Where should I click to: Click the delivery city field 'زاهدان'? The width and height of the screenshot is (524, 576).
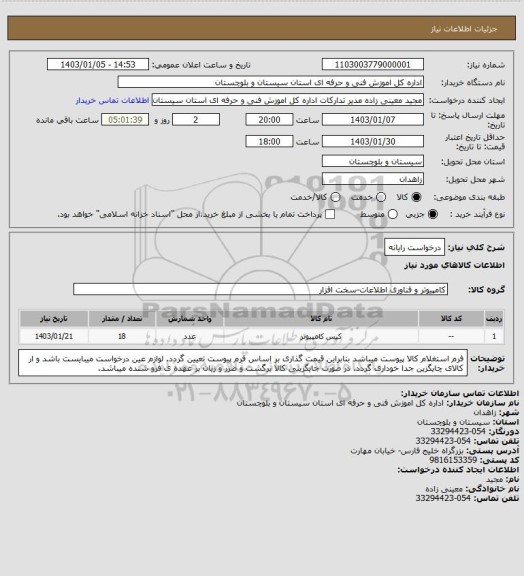373,179
